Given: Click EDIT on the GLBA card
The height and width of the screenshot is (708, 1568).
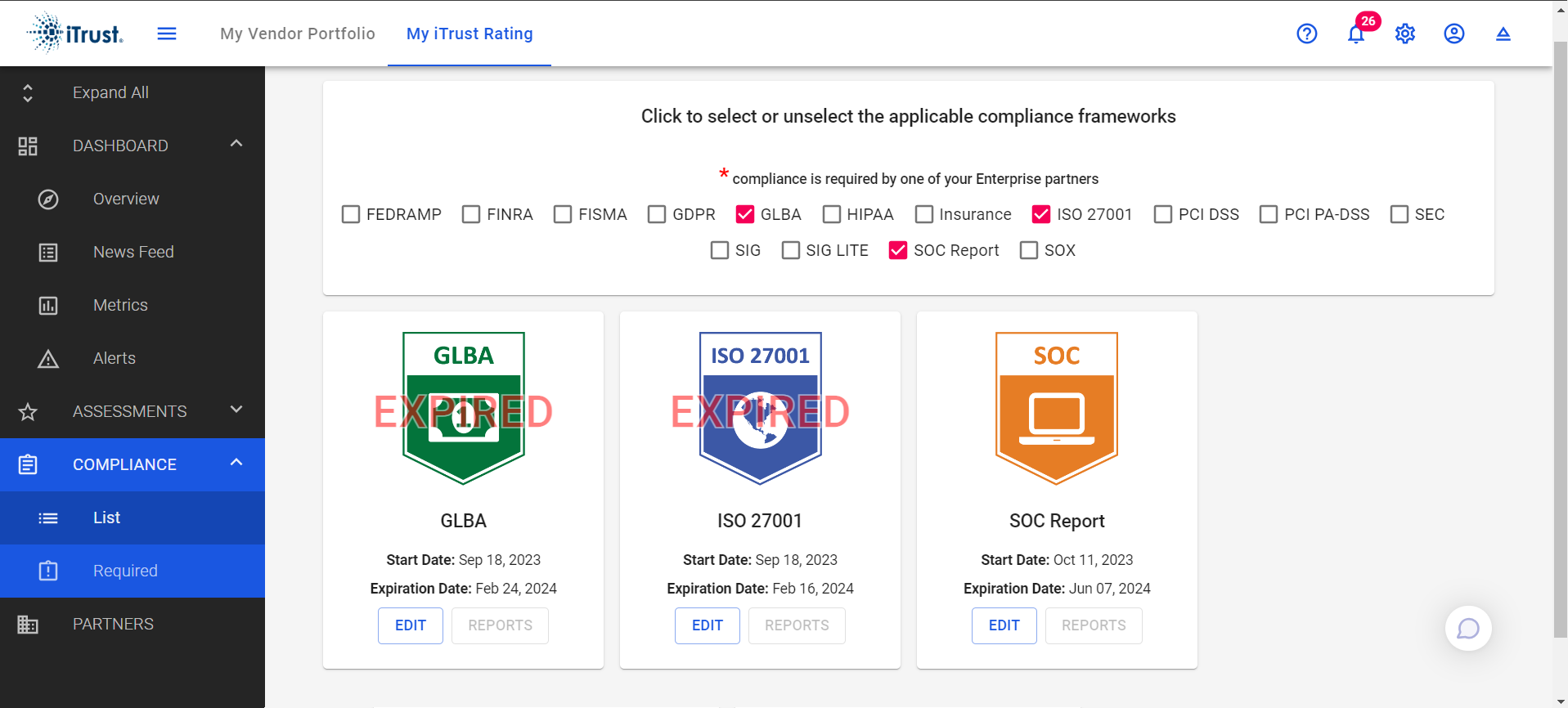Looking at the screenshot, I should click(x=411, y=625).
